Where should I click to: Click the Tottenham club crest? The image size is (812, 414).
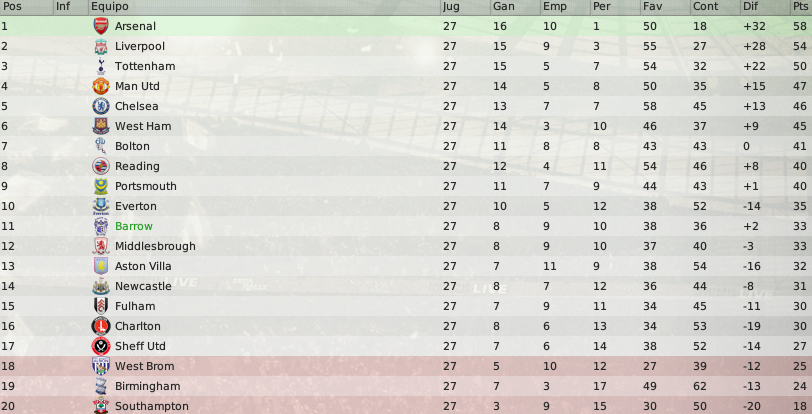pyautogui.click(x=100, y=66)
